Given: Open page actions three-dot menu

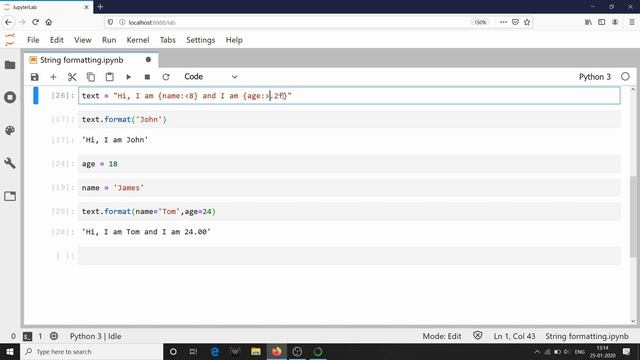Looking at the screenshot, I should [503, 22].
